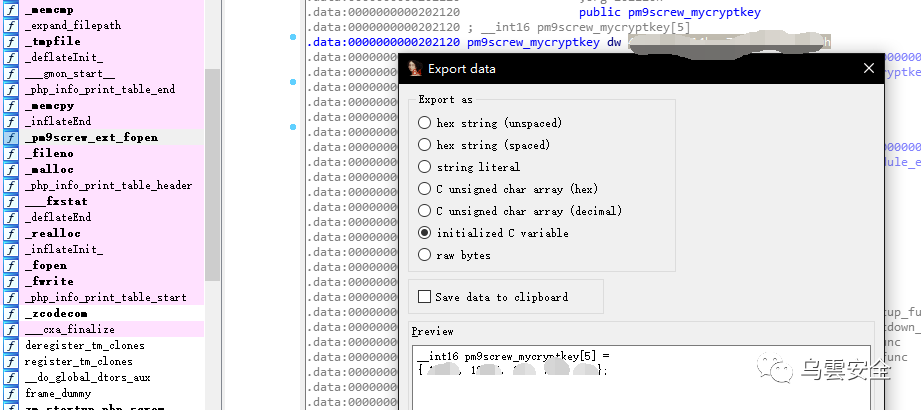Click function icon beside ___cxa_finalize

[x=11, y=330]
